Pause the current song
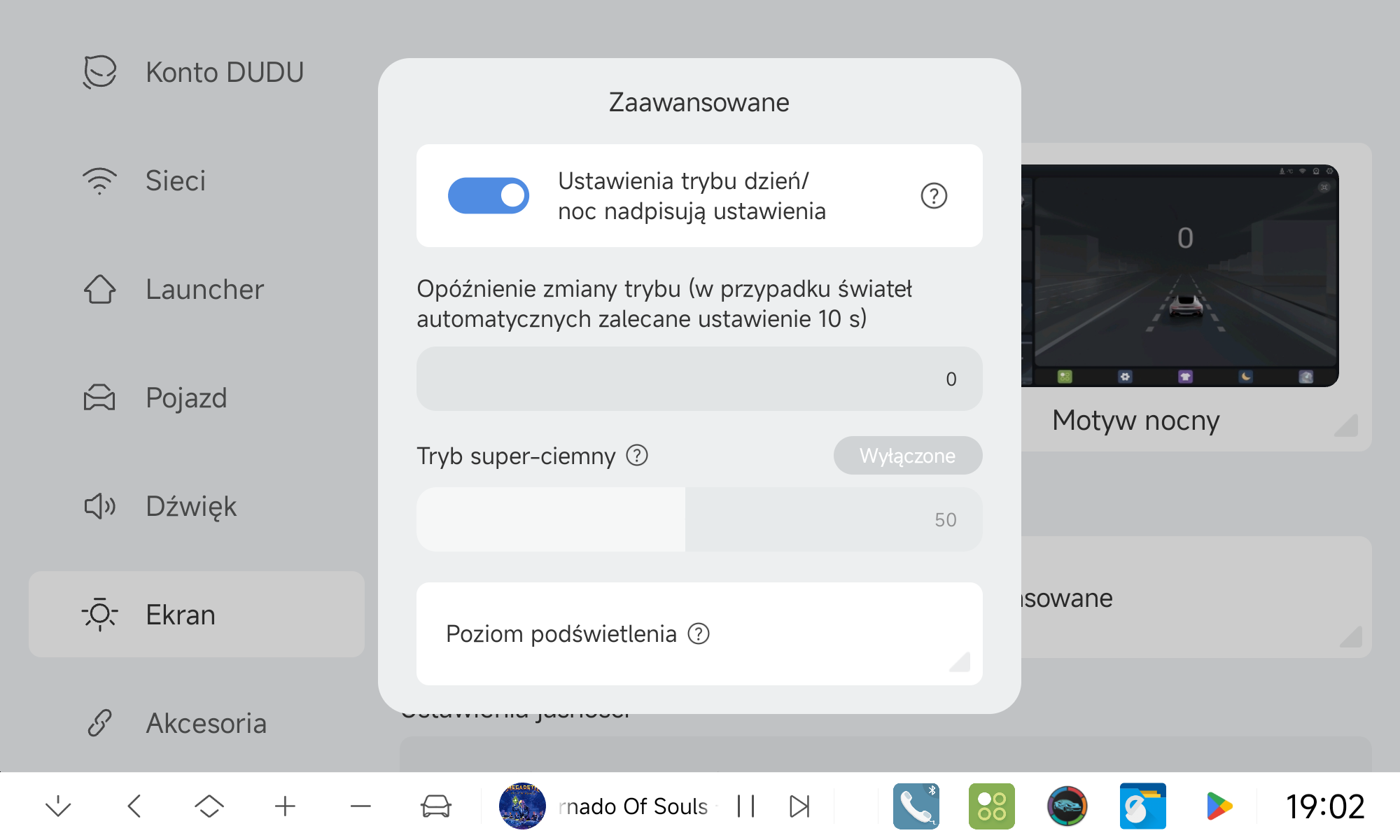Image resolution: width=1400 pixels, height=840 pixels. pos(746,806)
